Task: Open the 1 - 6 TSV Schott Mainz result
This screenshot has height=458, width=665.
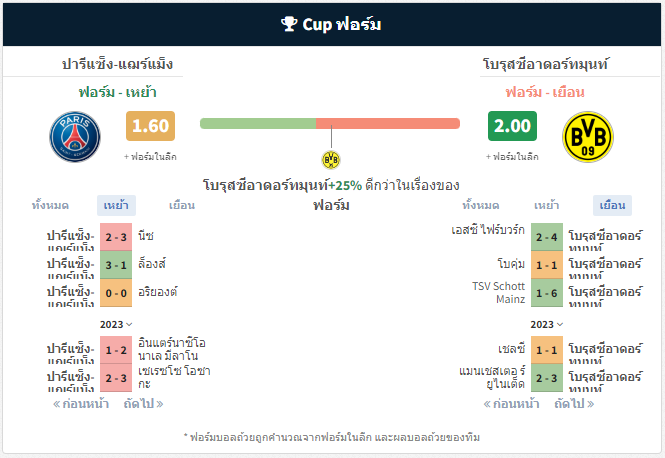Action: (547, 293)
